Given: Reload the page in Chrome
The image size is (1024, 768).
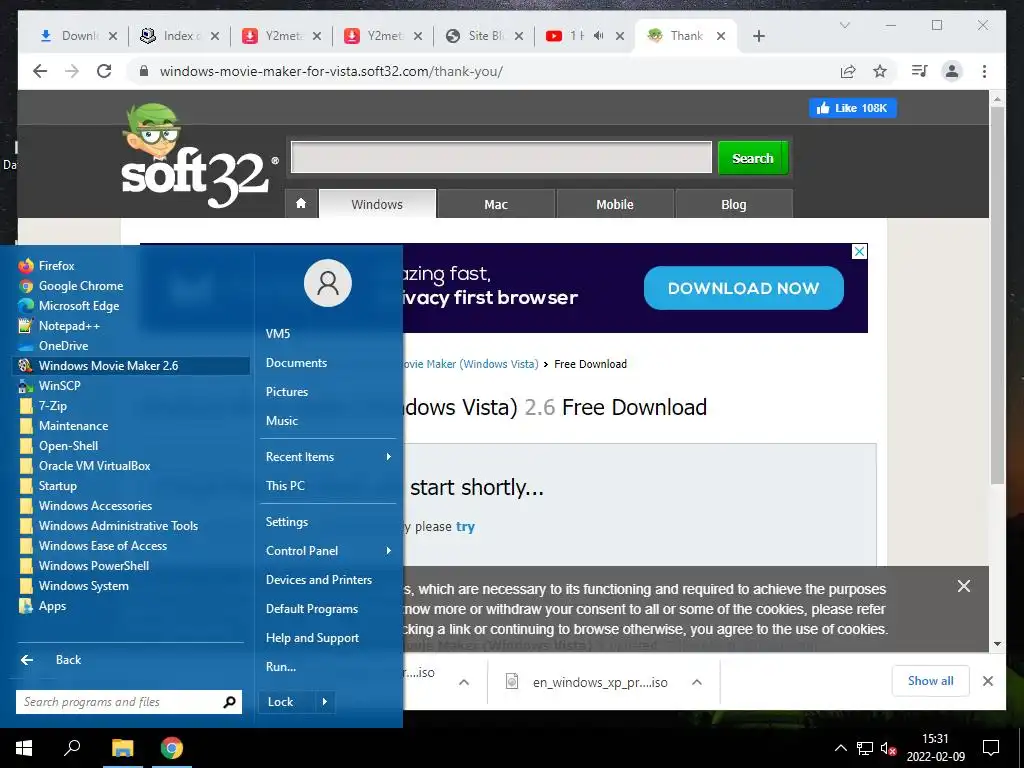Looking at the screenshot, I should 104,71.
